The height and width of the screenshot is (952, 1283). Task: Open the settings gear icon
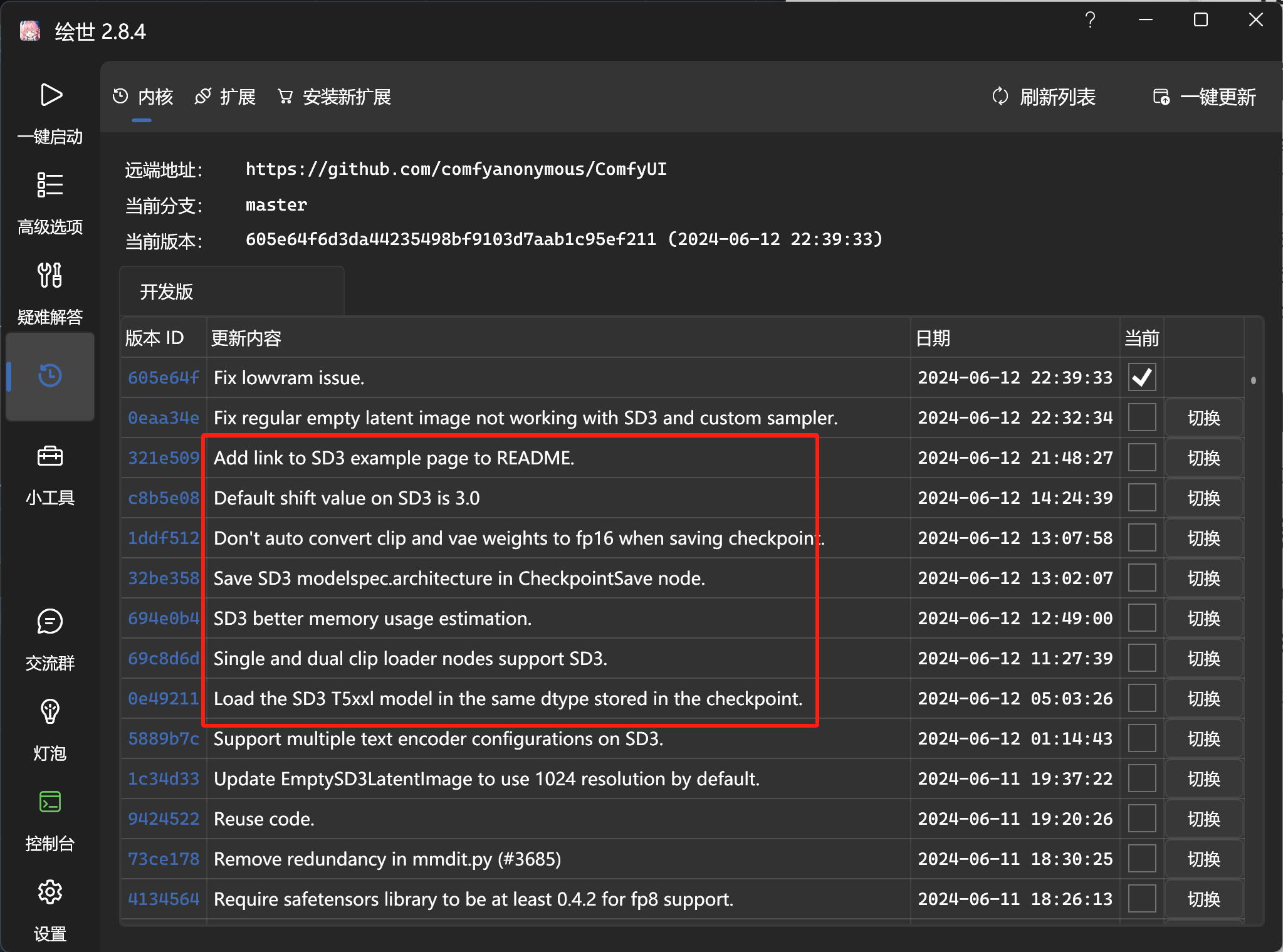point(50,892)
